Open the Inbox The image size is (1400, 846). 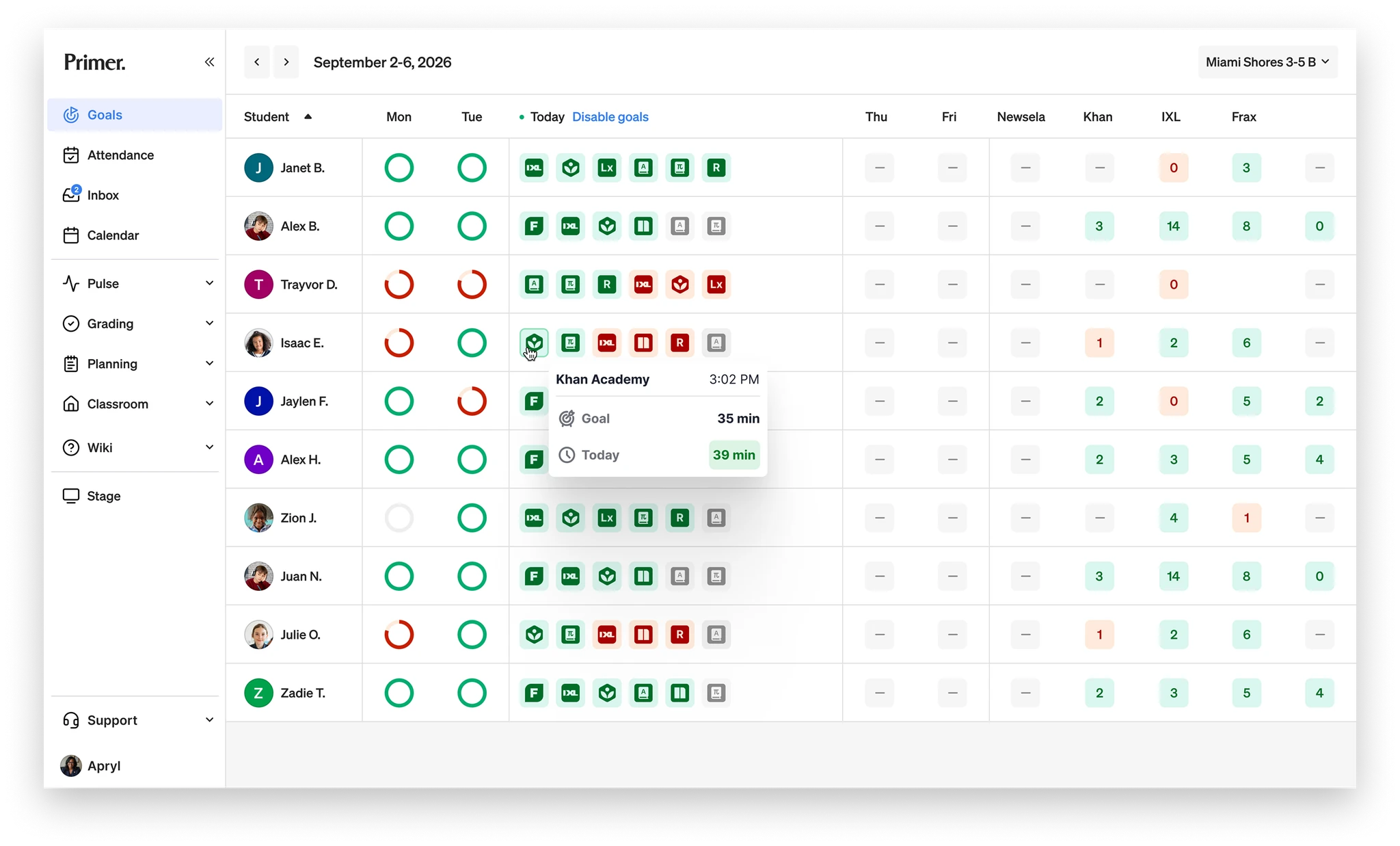135,195
